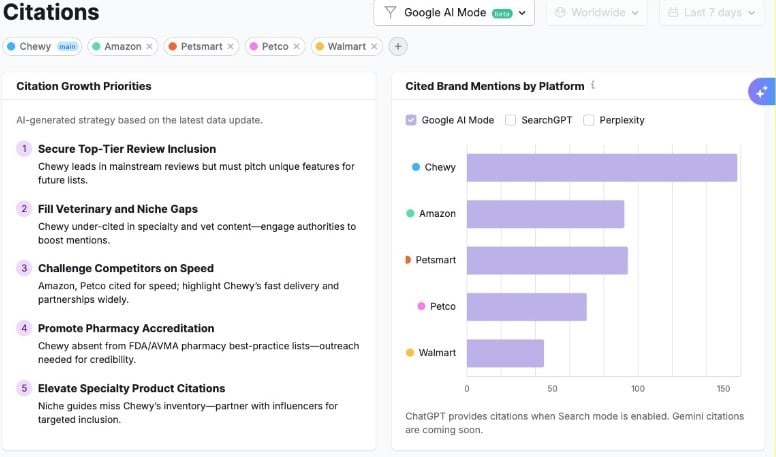Add a new competitor with plus button
Viewport: 776px width, 457px height.
(x=398, y=47)
